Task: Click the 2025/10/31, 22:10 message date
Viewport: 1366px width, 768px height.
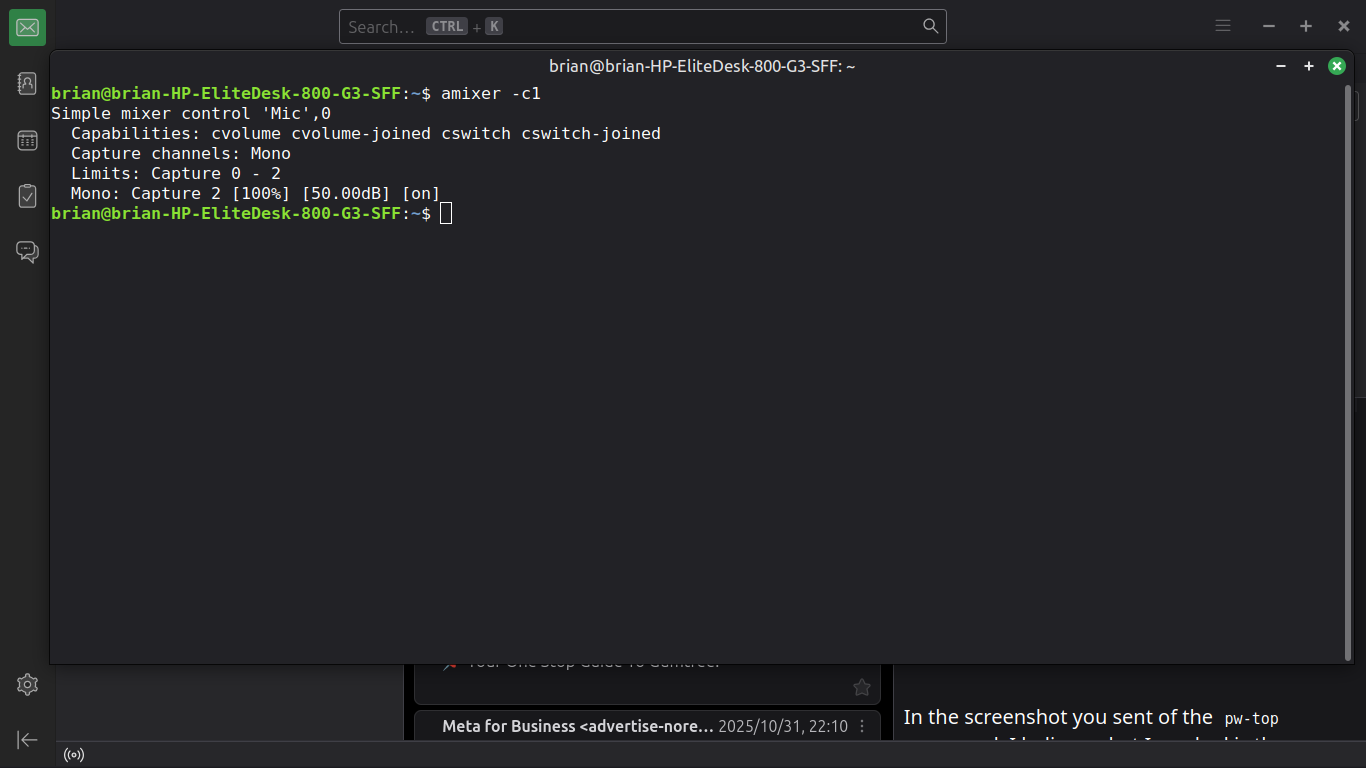Action: [783, 727]
